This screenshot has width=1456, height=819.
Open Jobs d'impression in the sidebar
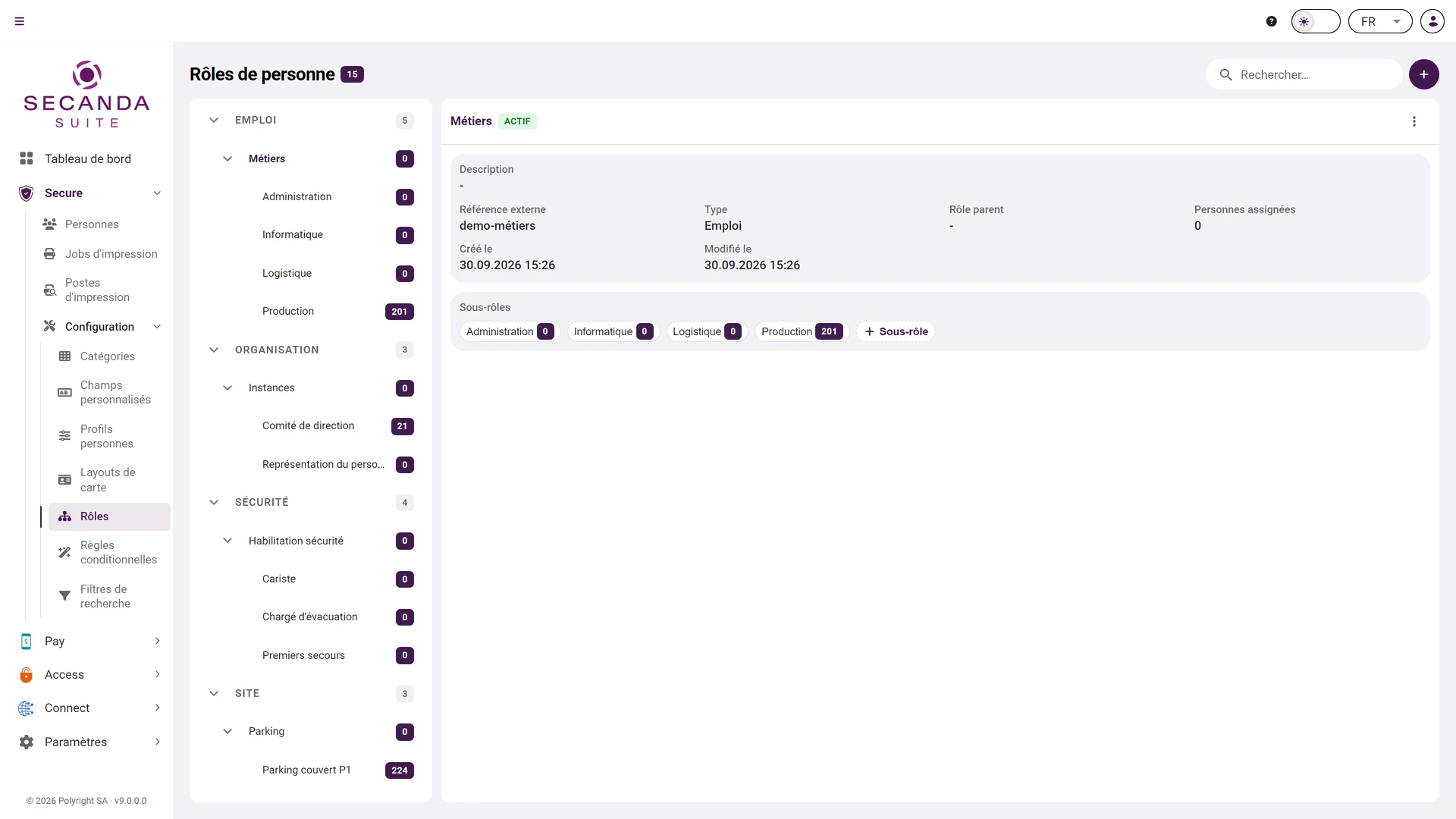(x=102, y=254)
